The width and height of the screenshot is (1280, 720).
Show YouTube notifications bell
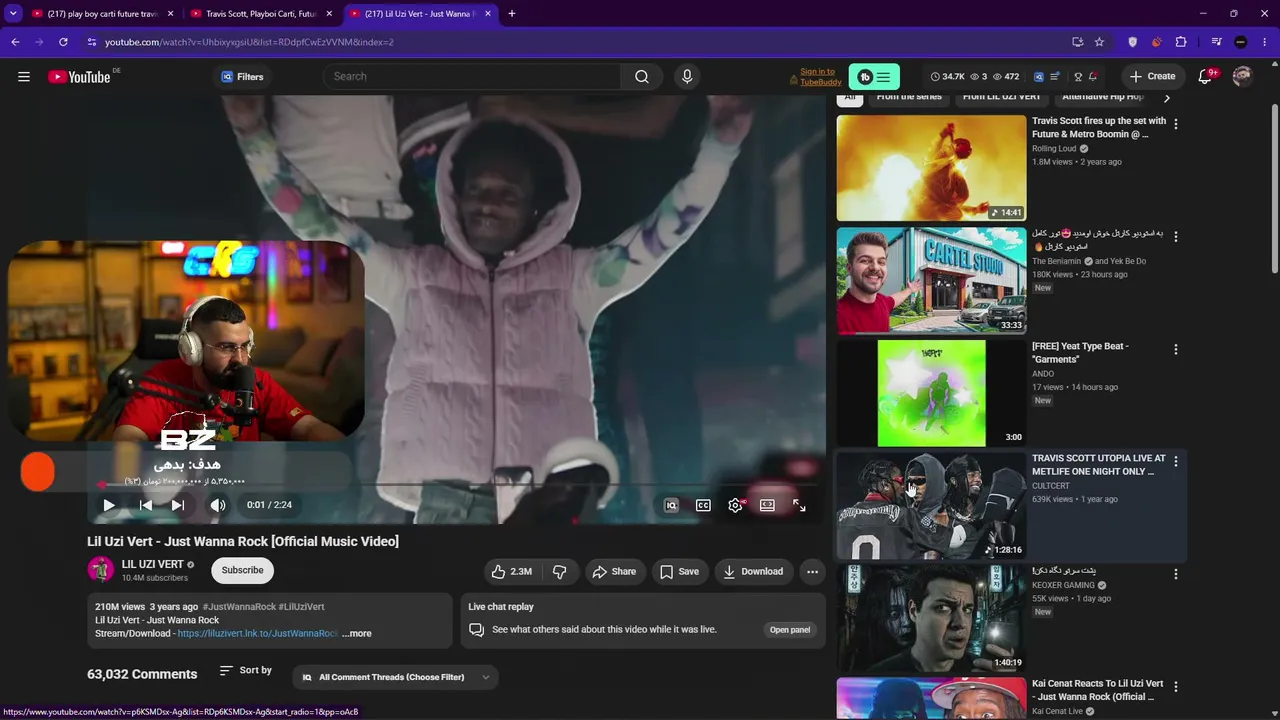[x=1206, y=77]
